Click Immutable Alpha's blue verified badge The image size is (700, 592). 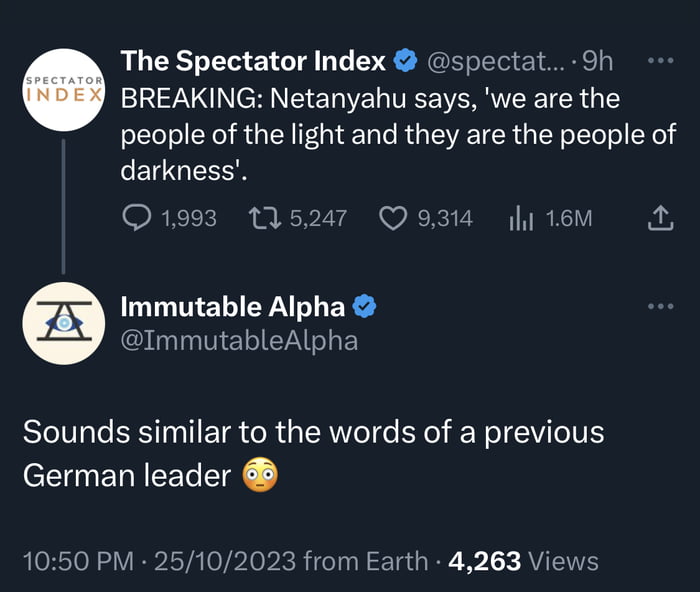tap(364, 306)
